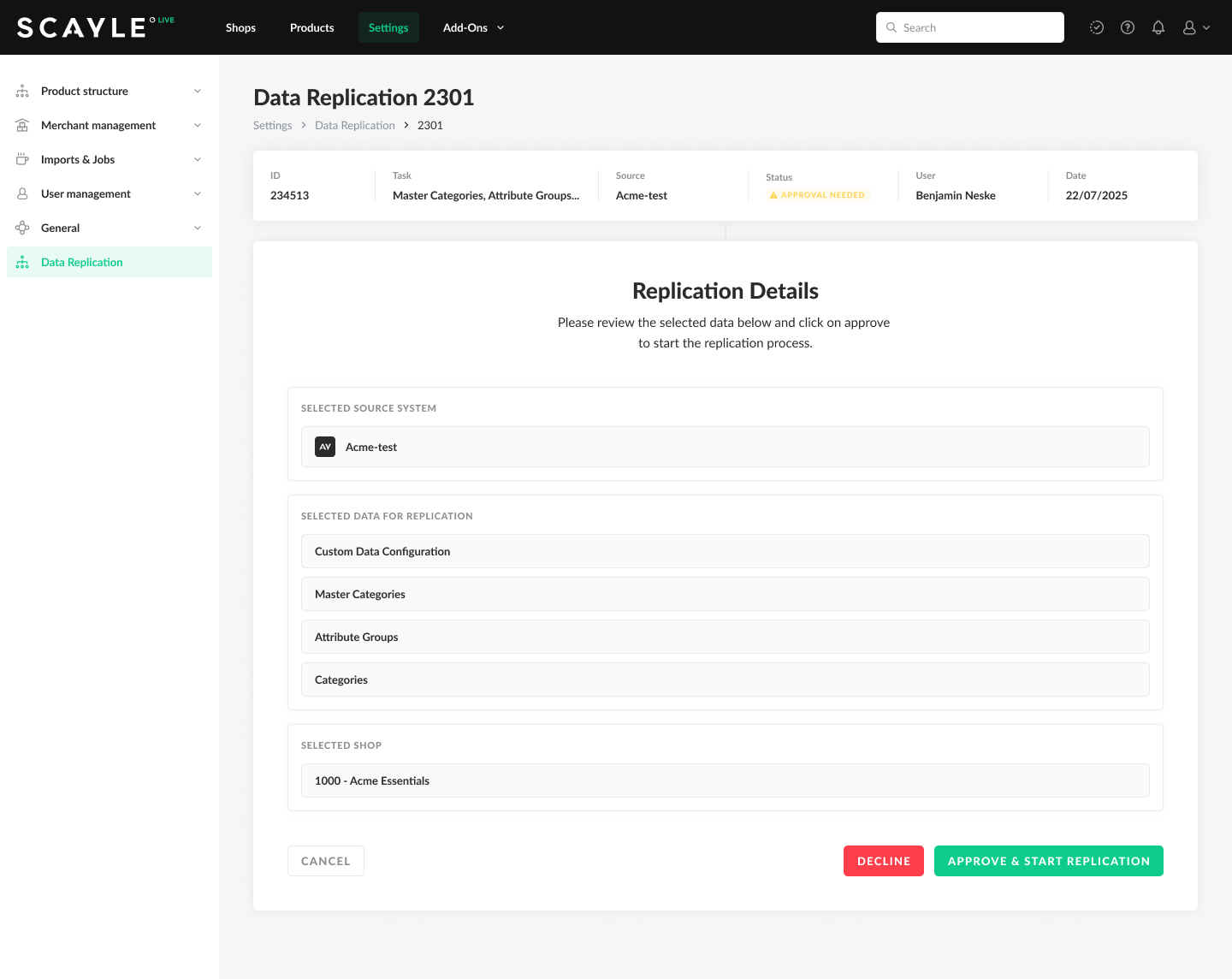
Task: Click the Merchant management sidebar icon
Action: (x=22, y=125)
